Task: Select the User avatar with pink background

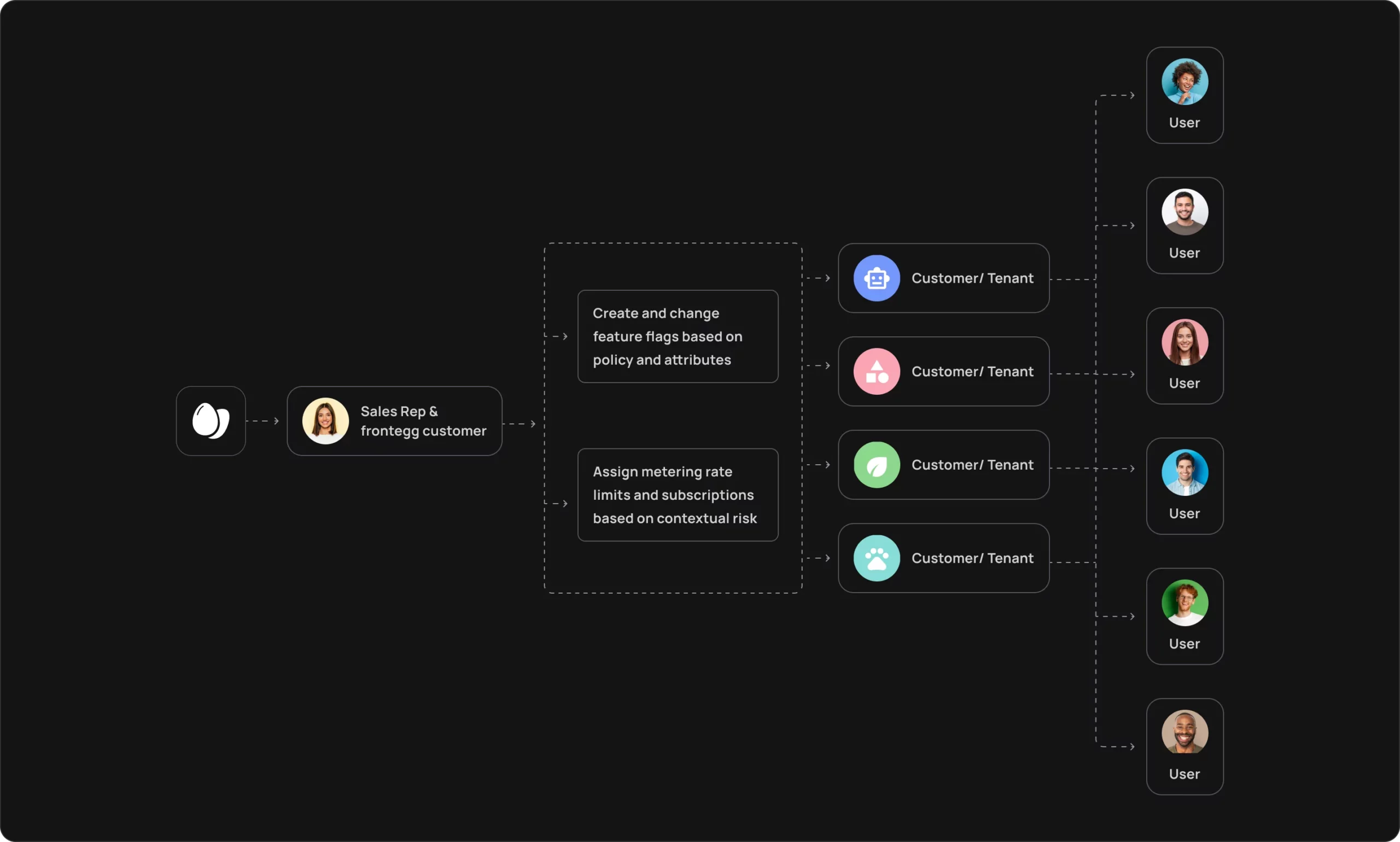Action: click(1185, 342)
